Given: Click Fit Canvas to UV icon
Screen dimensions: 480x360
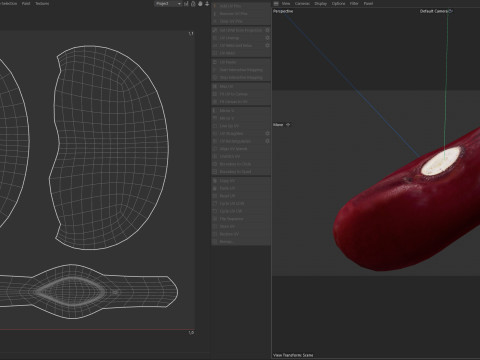Looking at the screenshot, I should 215,102.
